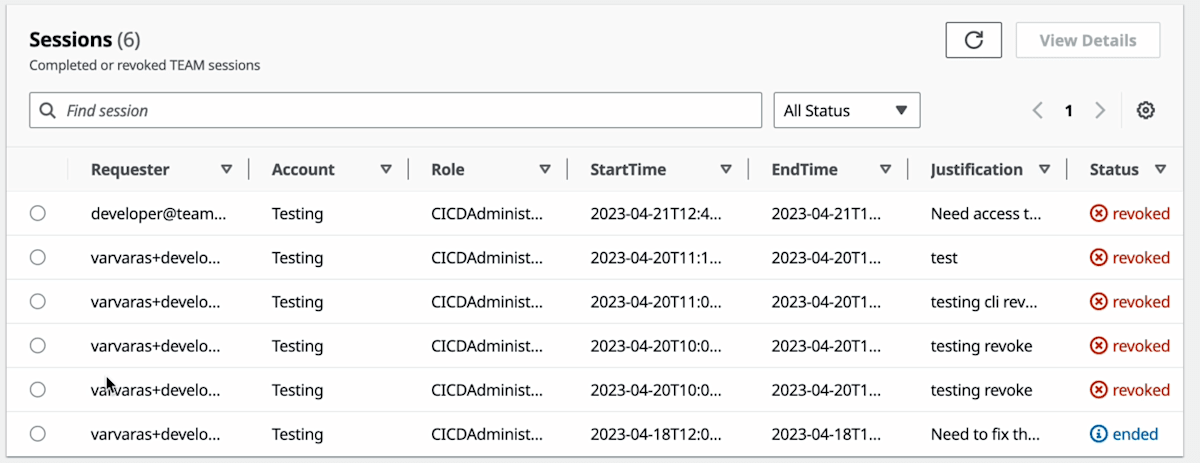Click the Account column header

[x=303, y=169]
